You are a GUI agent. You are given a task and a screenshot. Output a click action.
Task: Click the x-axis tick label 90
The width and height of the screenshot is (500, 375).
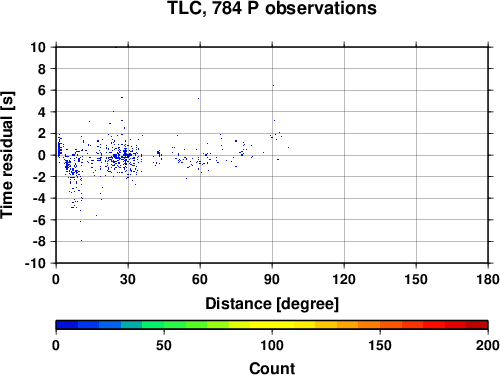(x=272, y=279)
